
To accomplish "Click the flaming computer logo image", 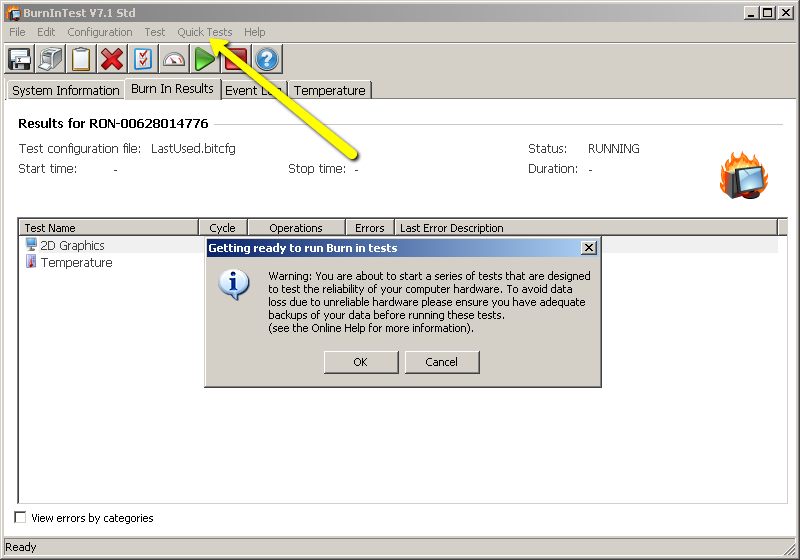I will (744, 175).
